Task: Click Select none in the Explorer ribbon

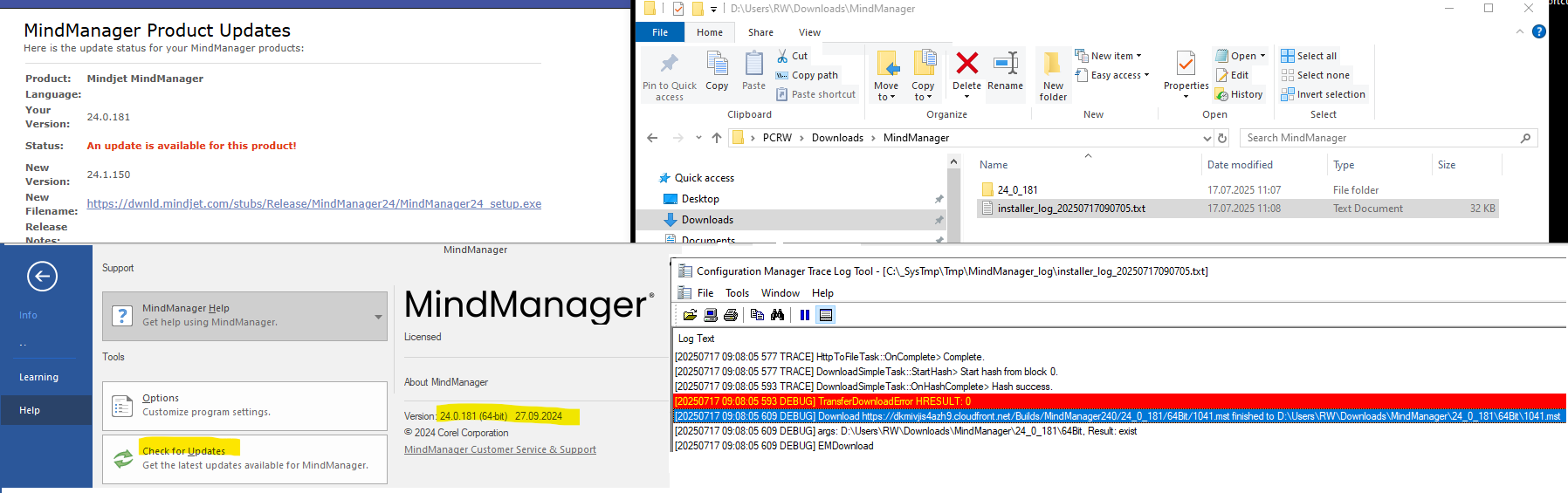Action: coord(1315,75)
